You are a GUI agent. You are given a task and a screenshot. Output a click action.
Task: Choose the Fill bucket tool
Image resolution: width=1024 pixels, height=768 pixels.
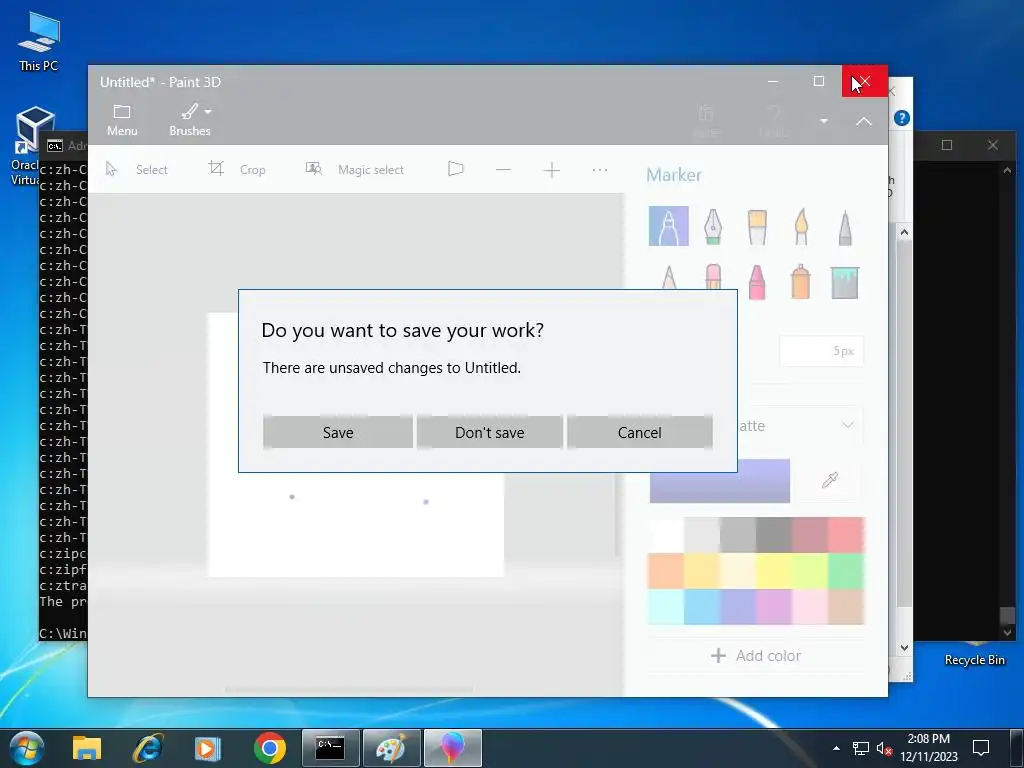click(844, 282)
